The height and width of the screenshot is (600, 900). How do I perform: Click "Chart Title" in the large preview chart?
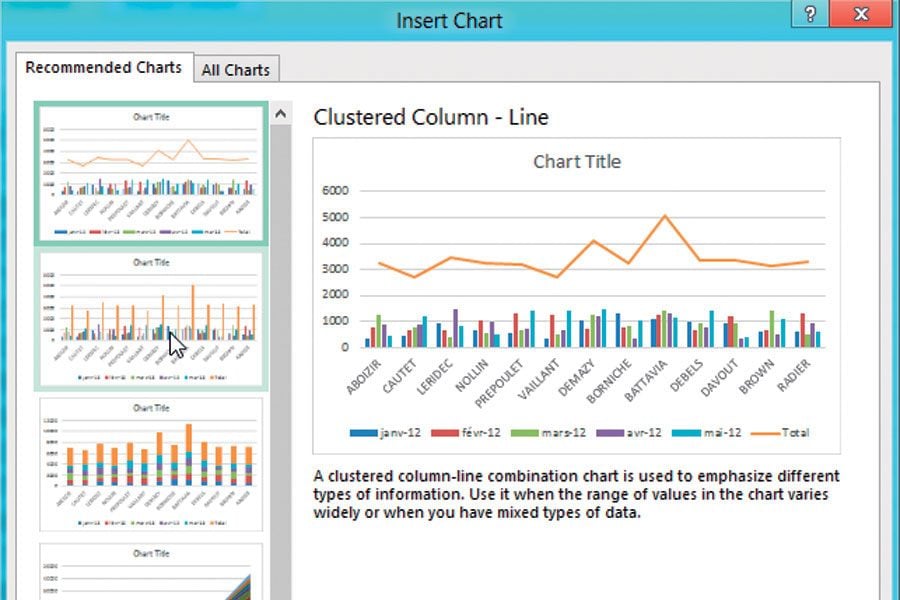point(577,161)
